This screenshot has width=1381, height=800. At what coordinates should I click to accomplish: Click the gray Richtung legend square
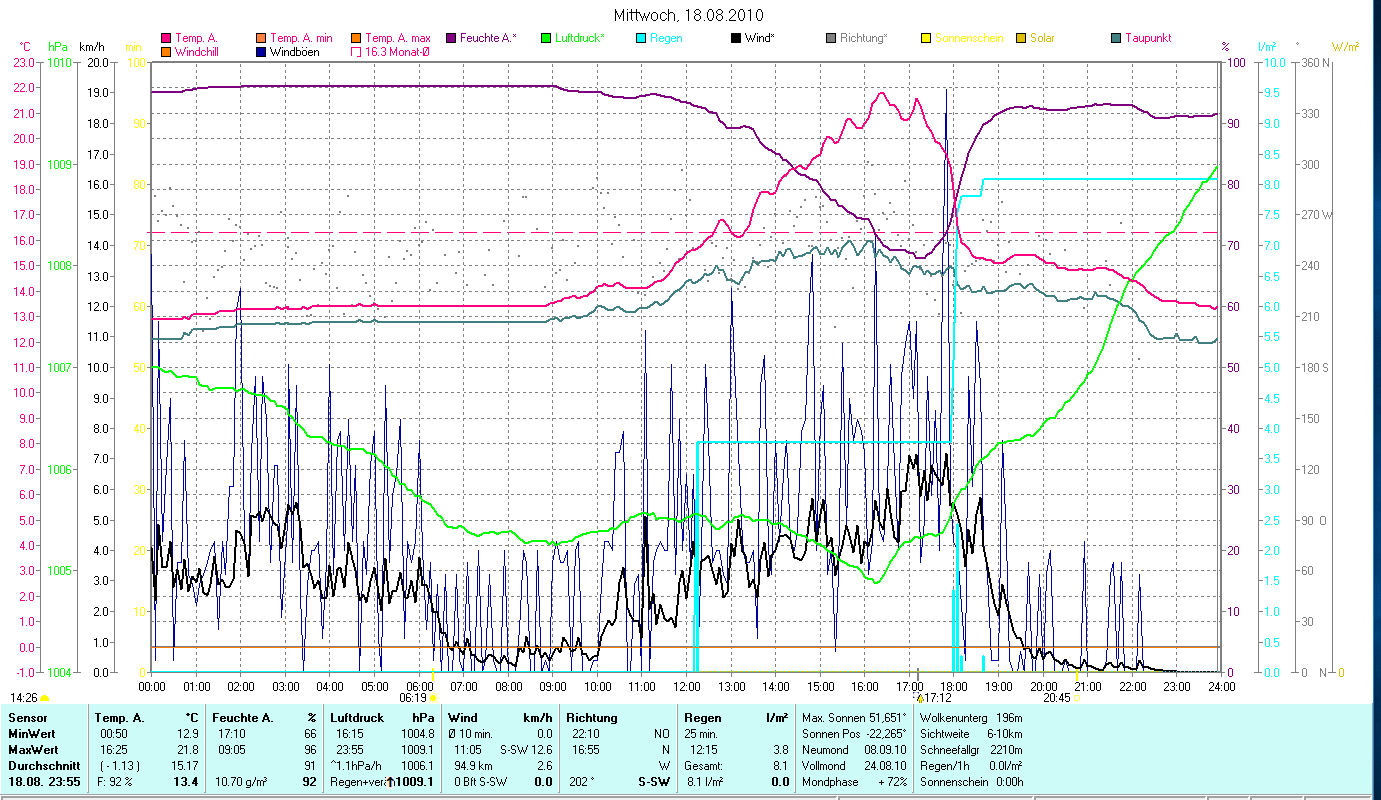click(831, 38)
